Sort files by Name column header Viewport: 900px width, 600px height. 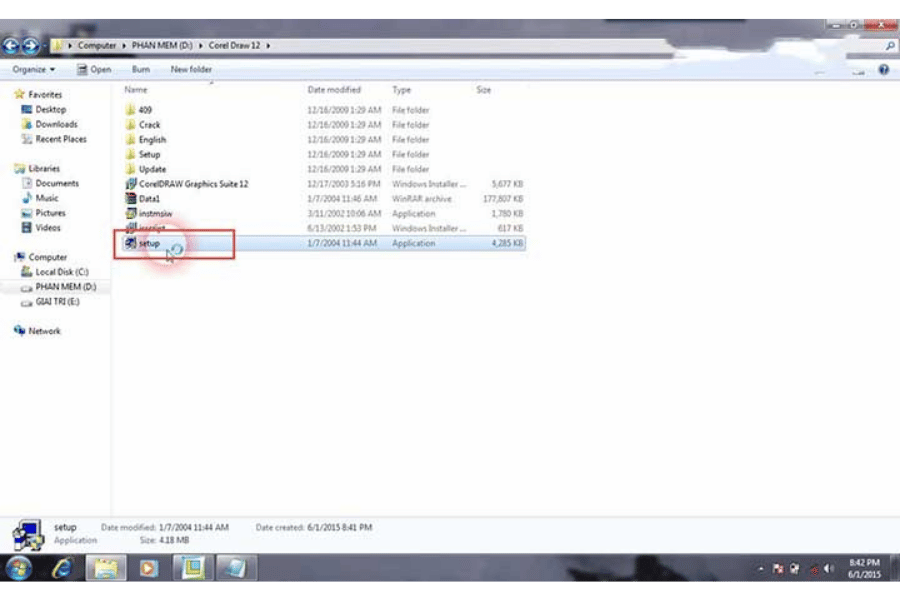pyautogui.click(x=136, y=90)
